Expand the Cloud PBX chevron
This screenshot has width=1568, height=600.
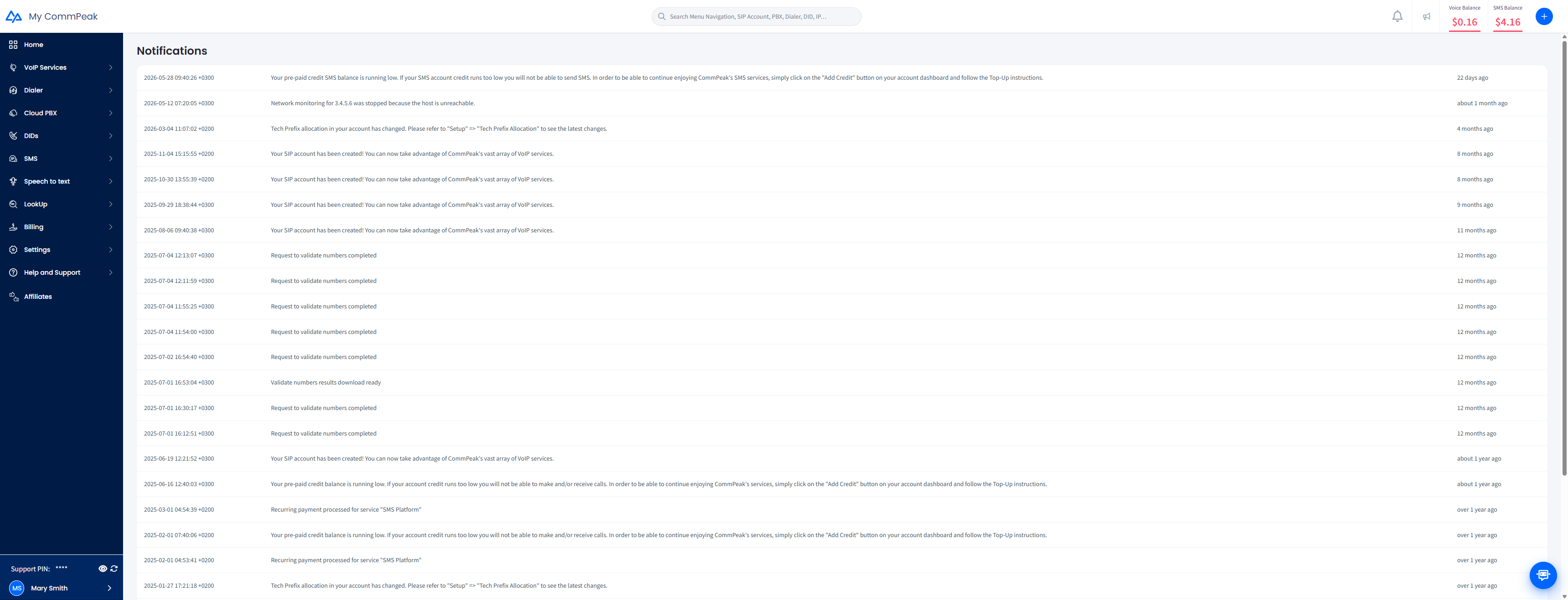coord(111,113)
